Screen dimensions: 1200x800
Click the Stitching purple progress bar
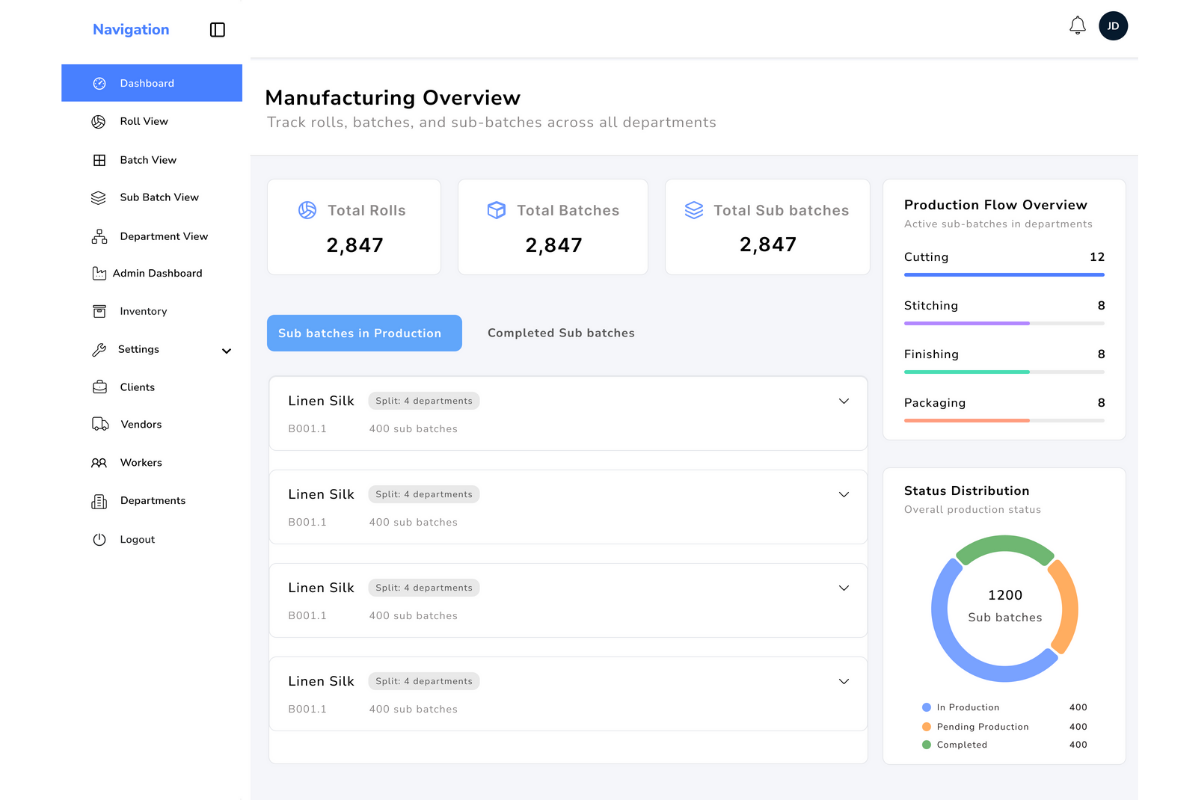point(966,323)
